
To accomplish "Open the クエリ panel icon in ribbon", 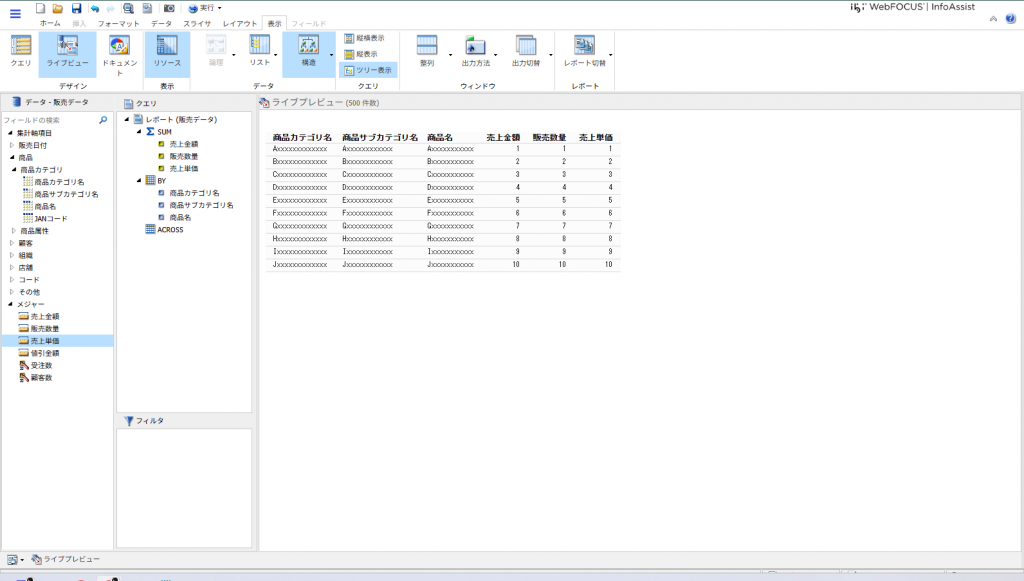I will [x=20, y=52].
